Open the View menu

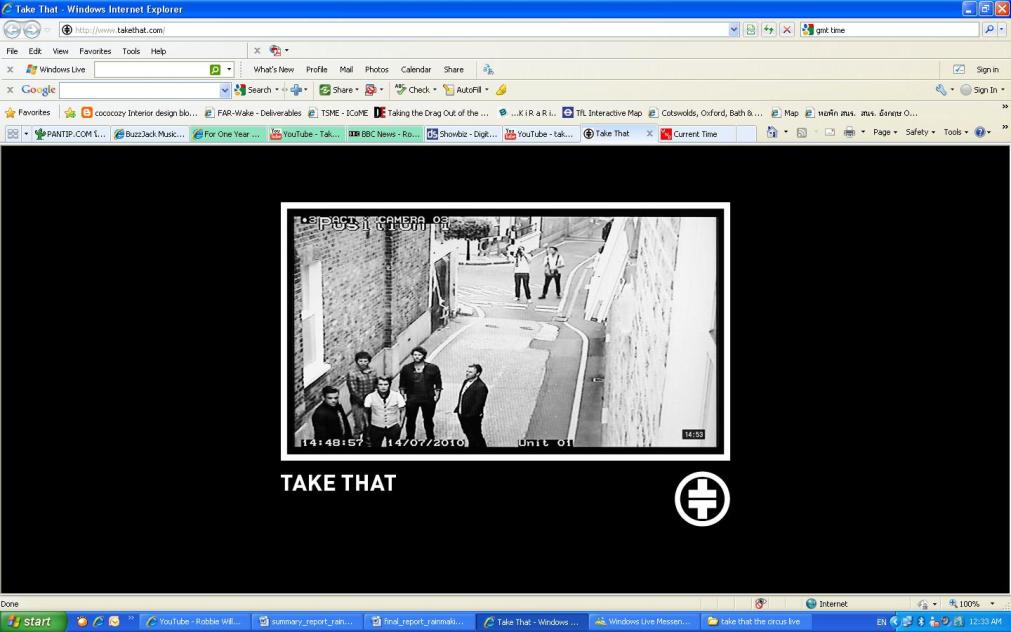(x=61, y=51)
